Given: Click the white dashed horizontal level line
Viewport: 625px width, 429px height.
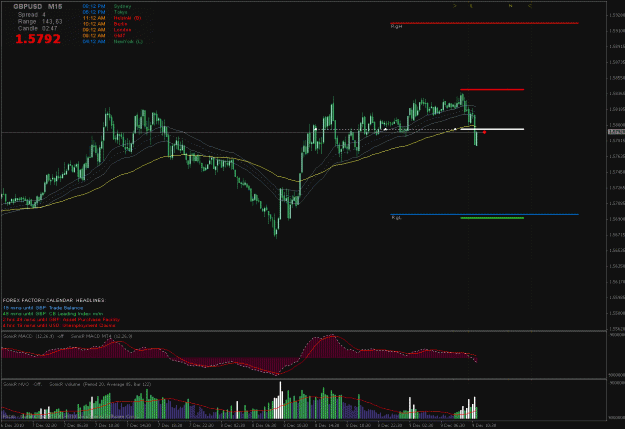Looking at the screenshot, I should [387, 129].
